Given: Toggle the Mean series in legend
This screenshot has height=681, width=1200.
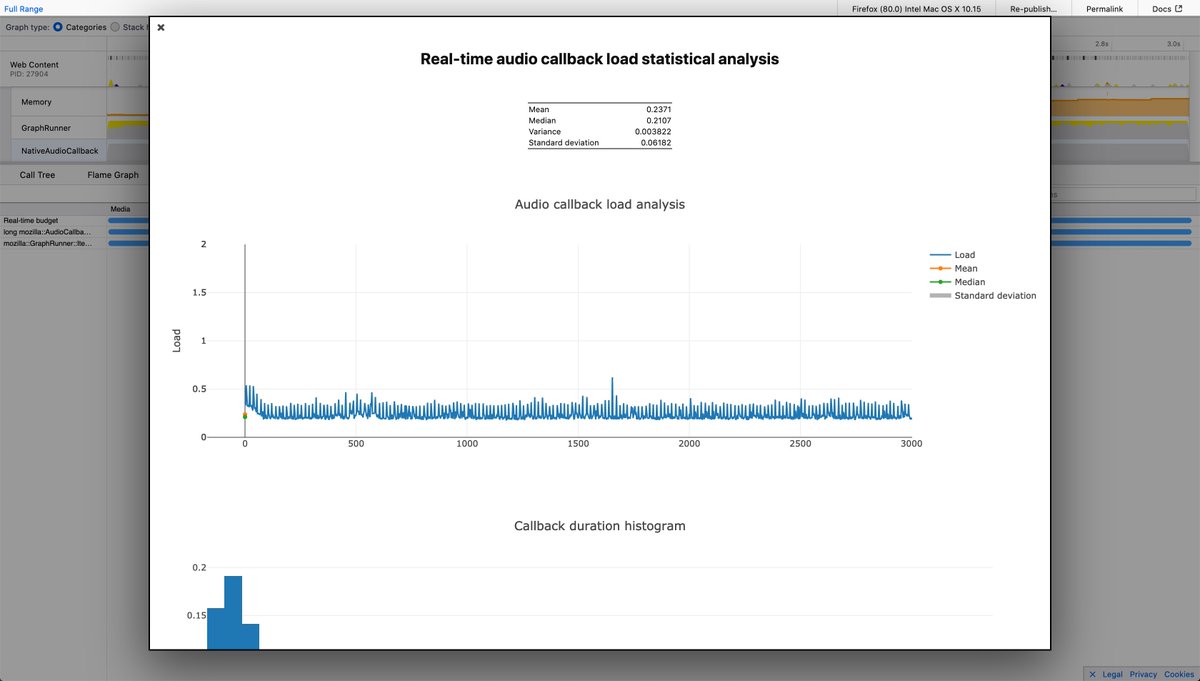Looking at the screenshot, I should (x=954, y=269).
